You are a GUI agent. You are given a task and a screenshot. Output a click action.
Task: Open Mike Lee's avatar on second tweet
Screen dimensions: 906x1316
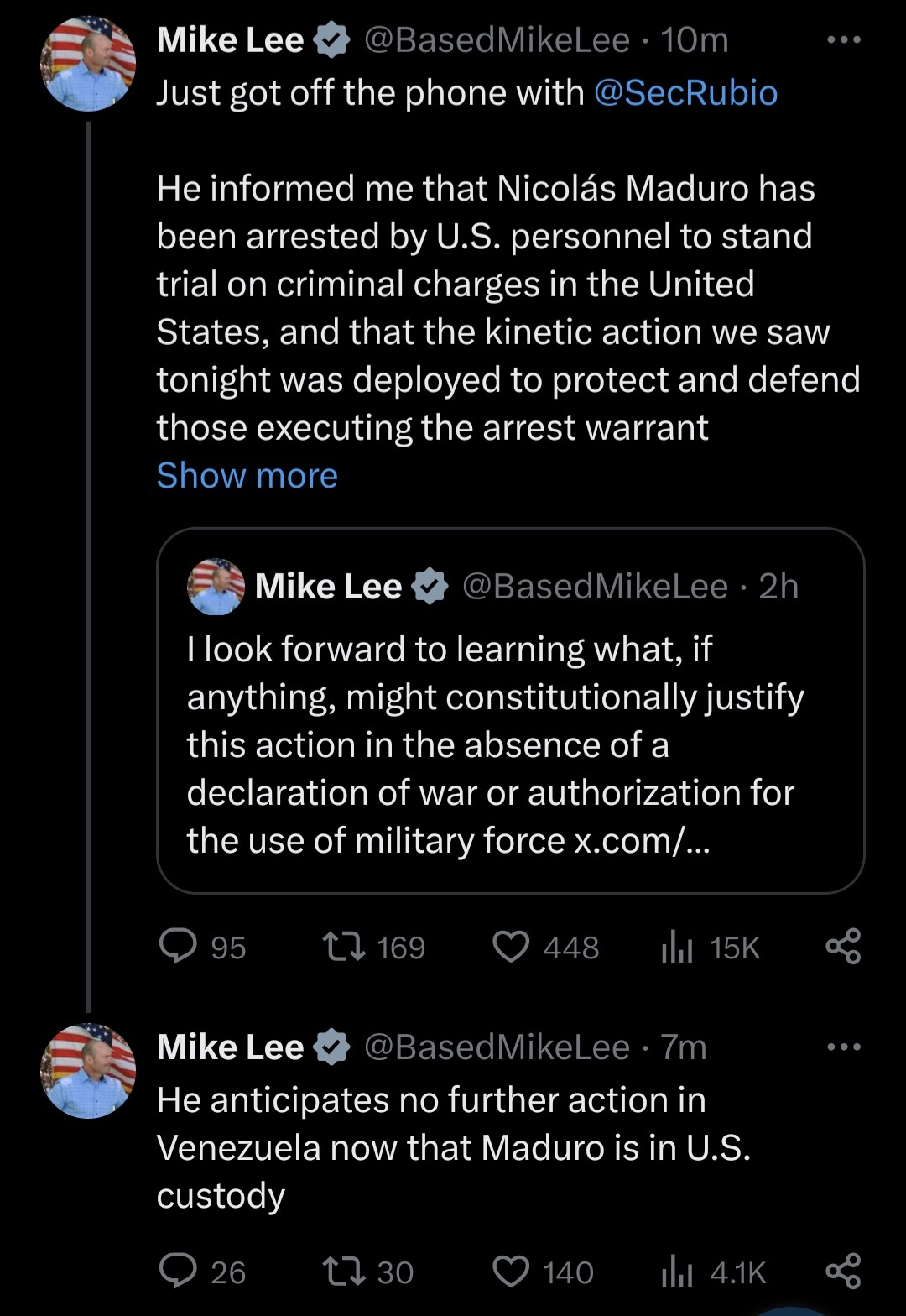point(88,1071)
